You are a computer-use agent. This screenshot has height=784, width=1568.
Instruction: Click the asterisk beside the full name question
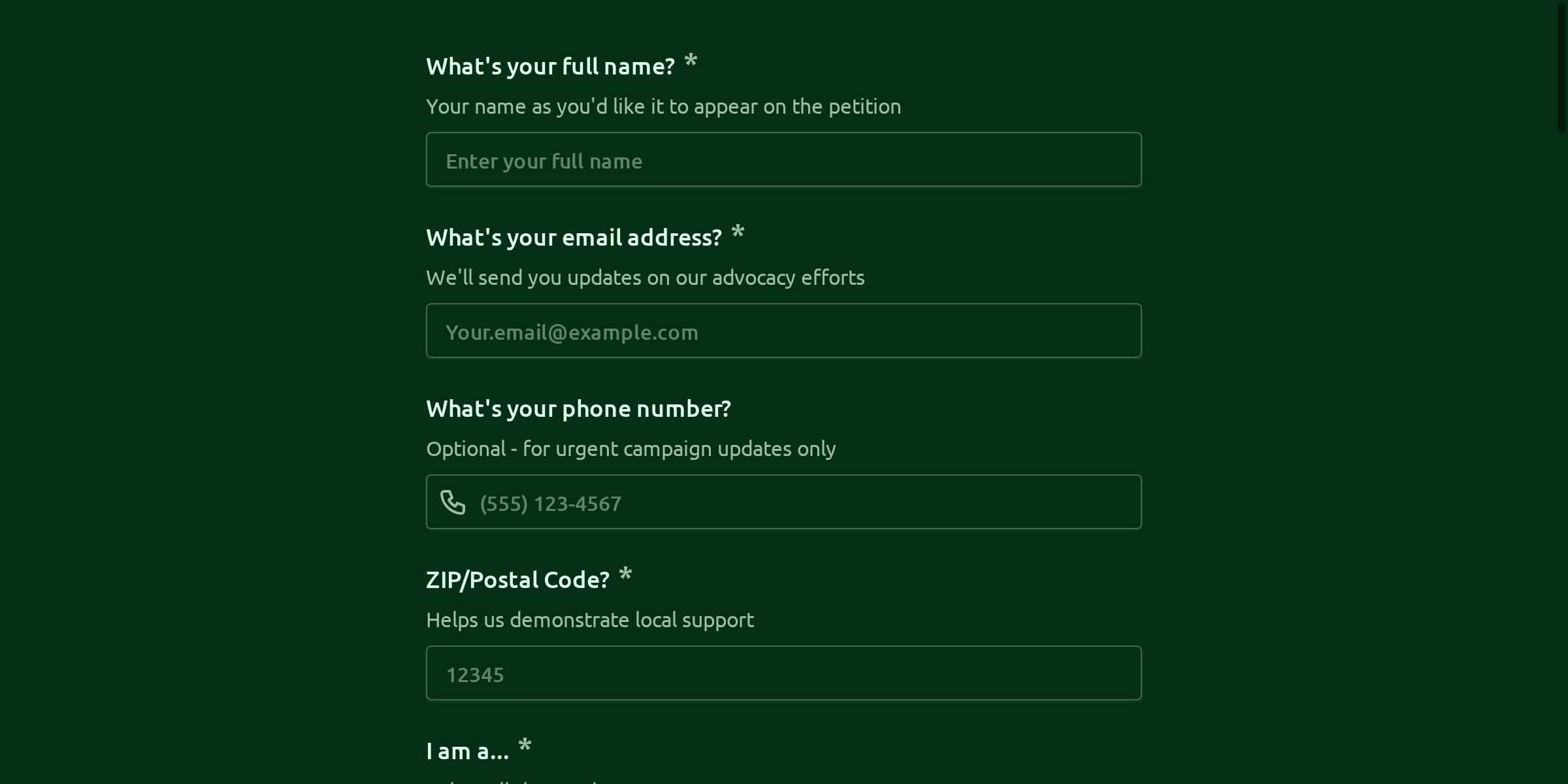click(691, 63)
